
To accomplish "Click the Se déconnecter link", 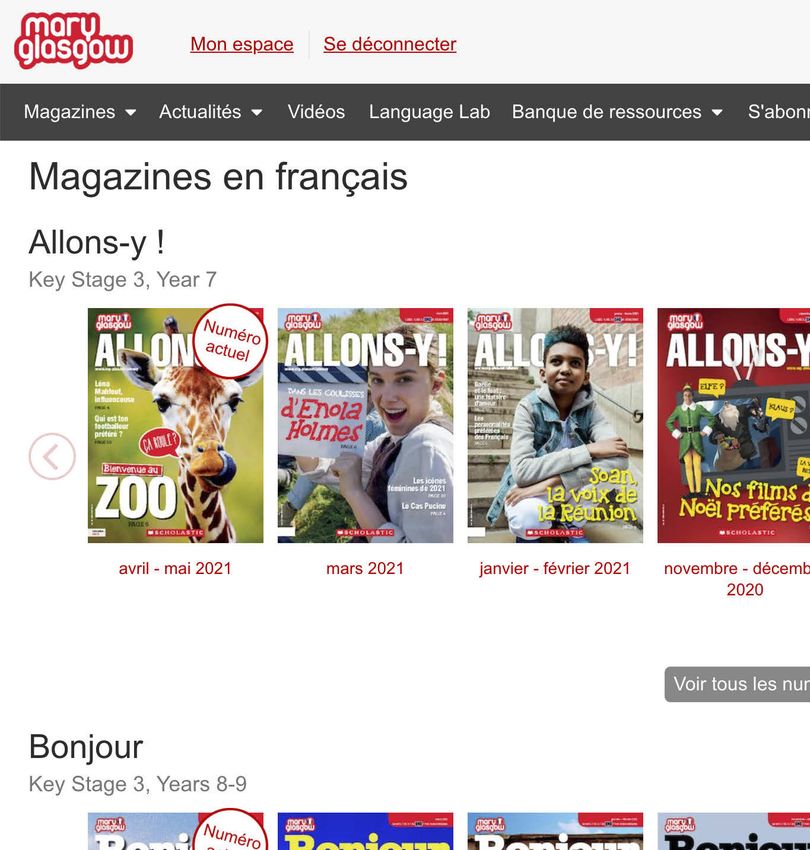I will coord(390,44).
